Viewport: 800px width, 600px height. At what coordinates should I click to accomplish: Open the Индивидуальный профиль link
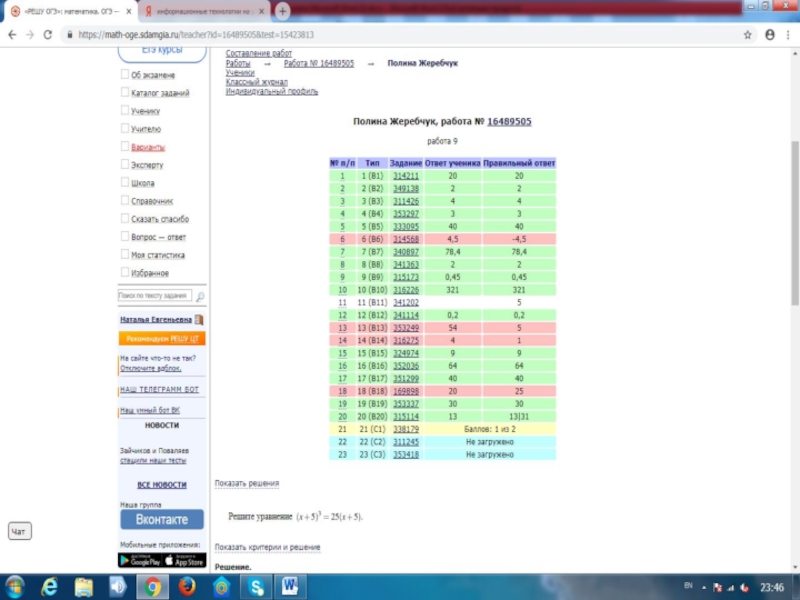[x=272, y=91]
